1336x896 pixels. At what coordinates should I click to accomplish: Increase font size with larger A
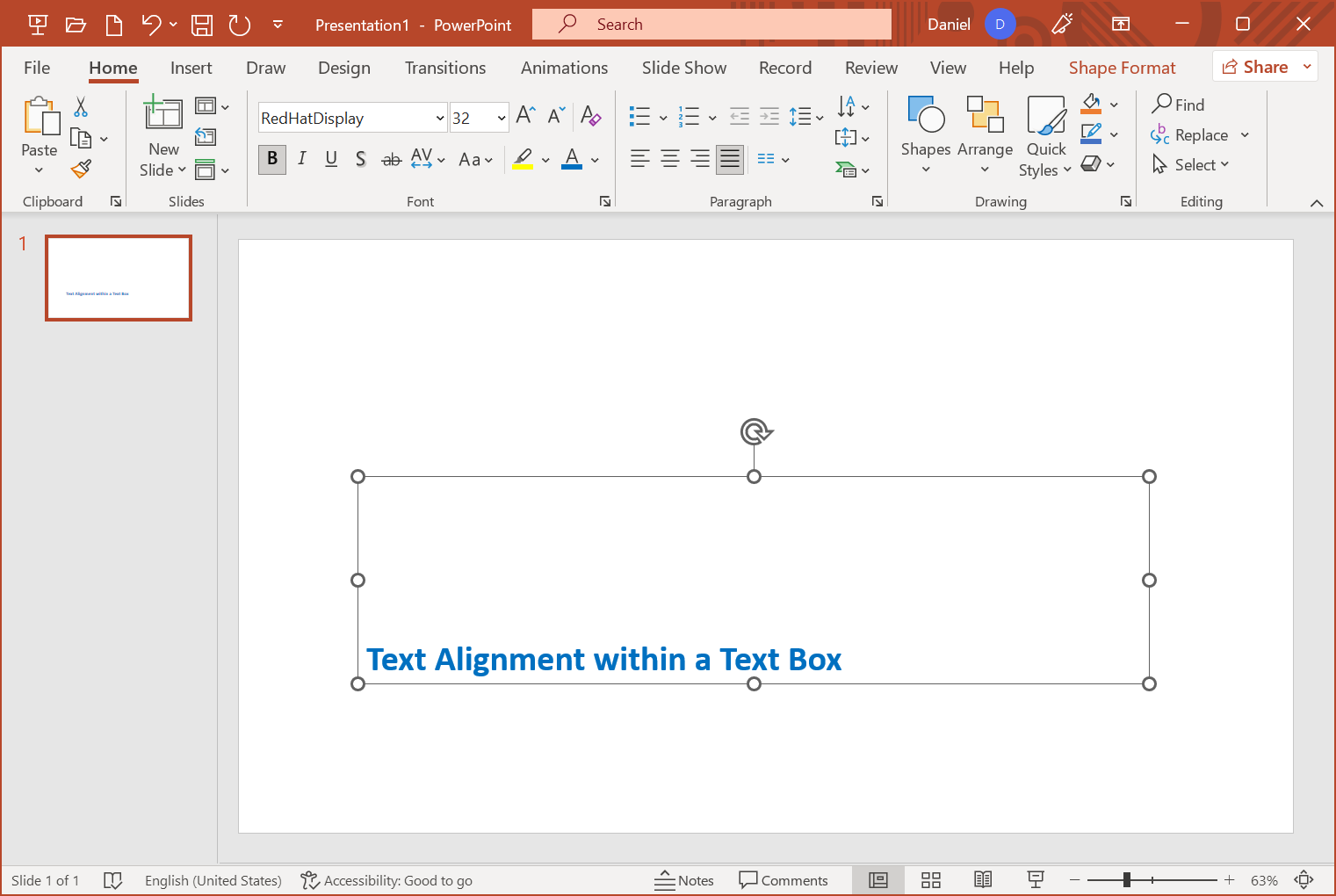(x=525, y=116)
